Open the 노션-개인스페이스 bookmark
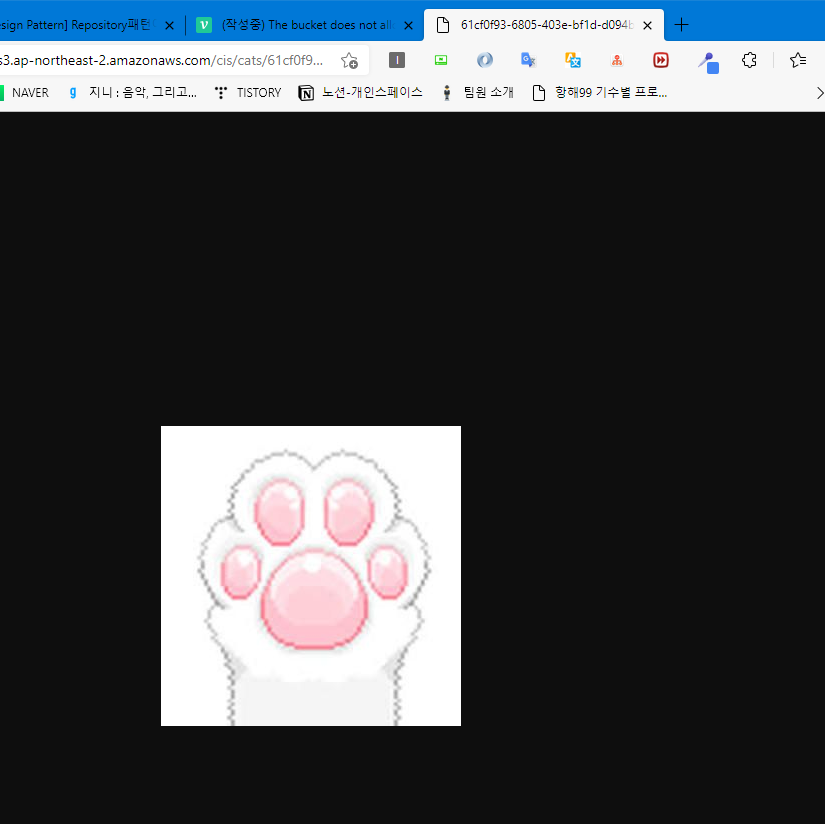 click(x=360, y=93)
